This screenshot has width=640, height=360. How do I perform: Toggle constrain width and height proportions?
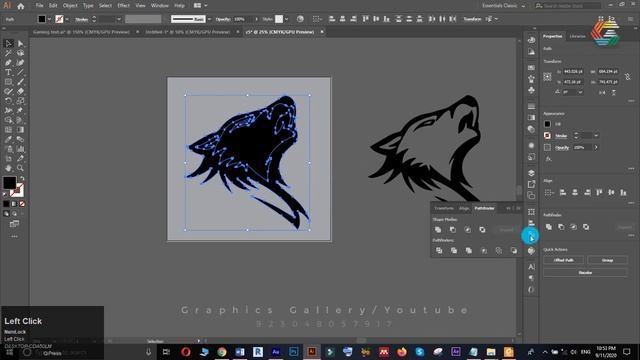click(628, 76)
